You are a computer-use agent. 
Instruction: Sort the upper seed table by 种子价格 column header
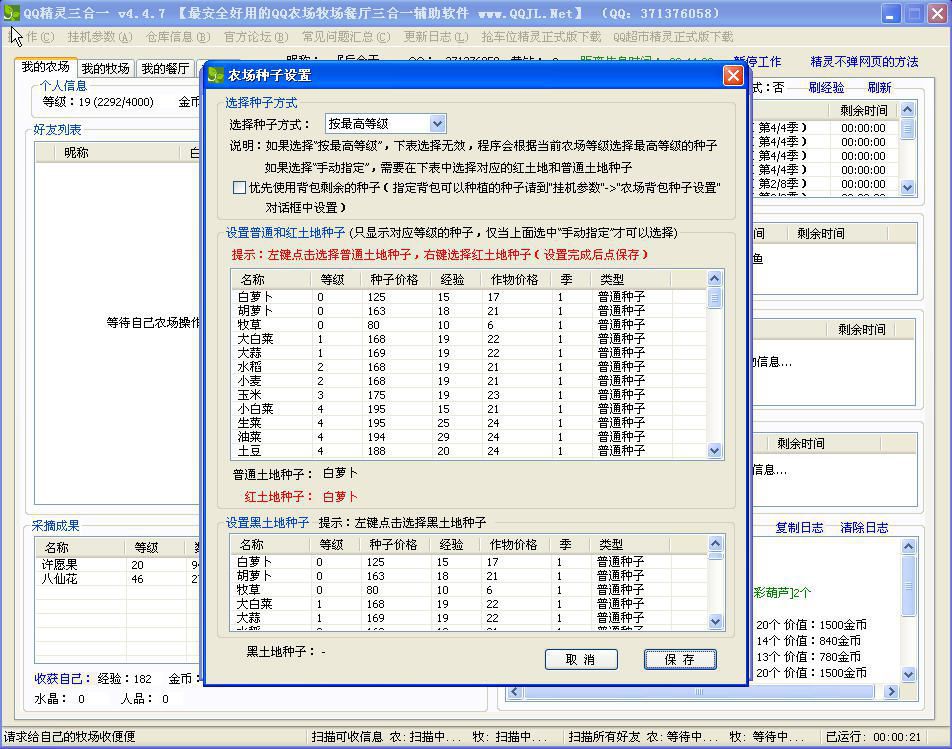[396, 280]
